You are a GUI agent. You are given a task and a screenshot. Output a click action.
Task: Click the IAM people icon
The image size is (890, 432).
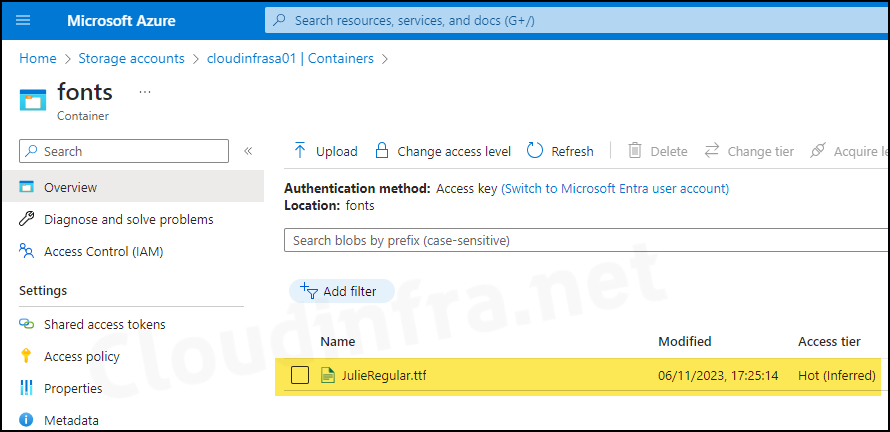pos(27,251)
